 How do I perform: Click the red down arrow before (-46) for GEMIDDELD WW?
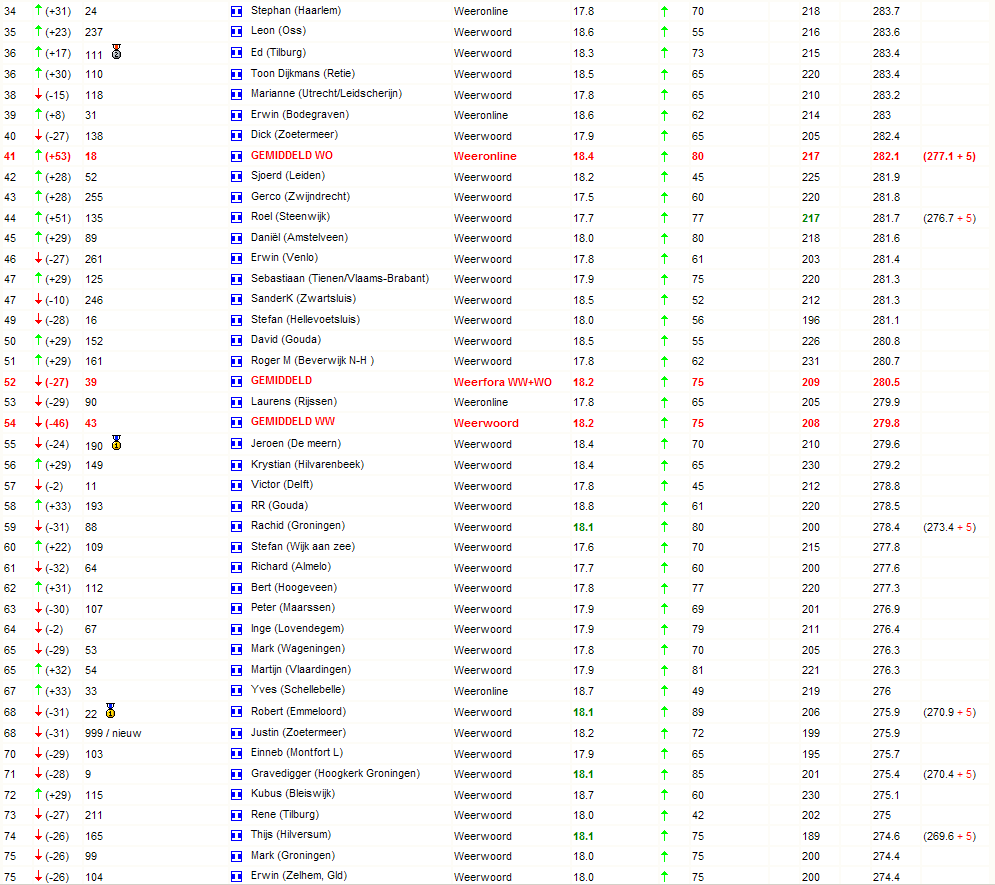pyautogui.click(x=38, y=423)
